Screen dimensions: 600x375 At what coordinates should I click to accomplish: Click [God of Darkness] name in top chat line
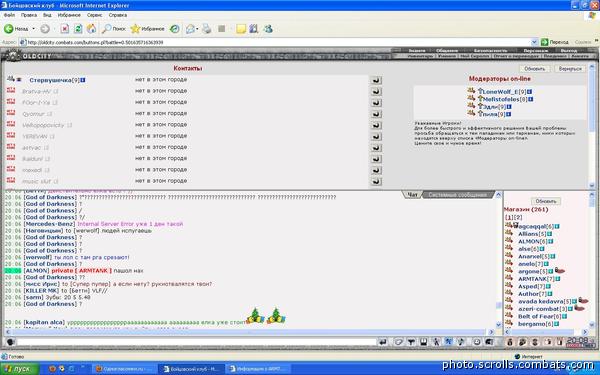click(x=50, y=197)
